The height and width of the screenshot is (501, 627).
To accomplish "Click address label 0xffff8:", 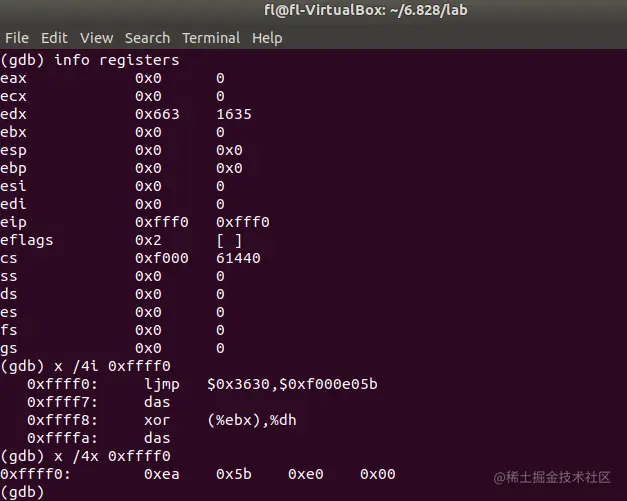I will [62, 420].
